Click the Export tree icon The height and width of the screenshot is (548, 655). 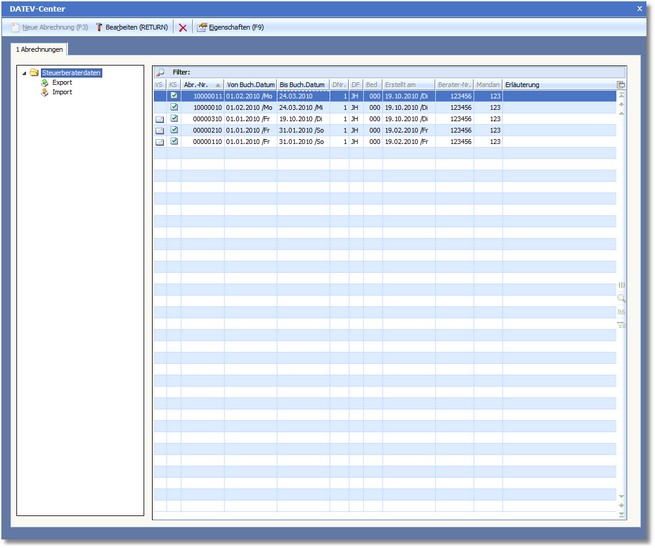point(44,82)
